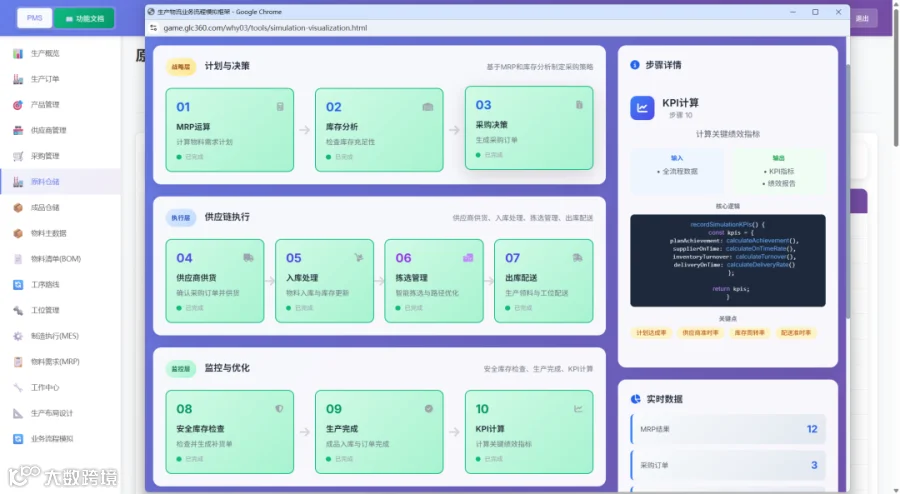Click the 成品仓储 box icon in sidebar

click(x=18, y=208)
